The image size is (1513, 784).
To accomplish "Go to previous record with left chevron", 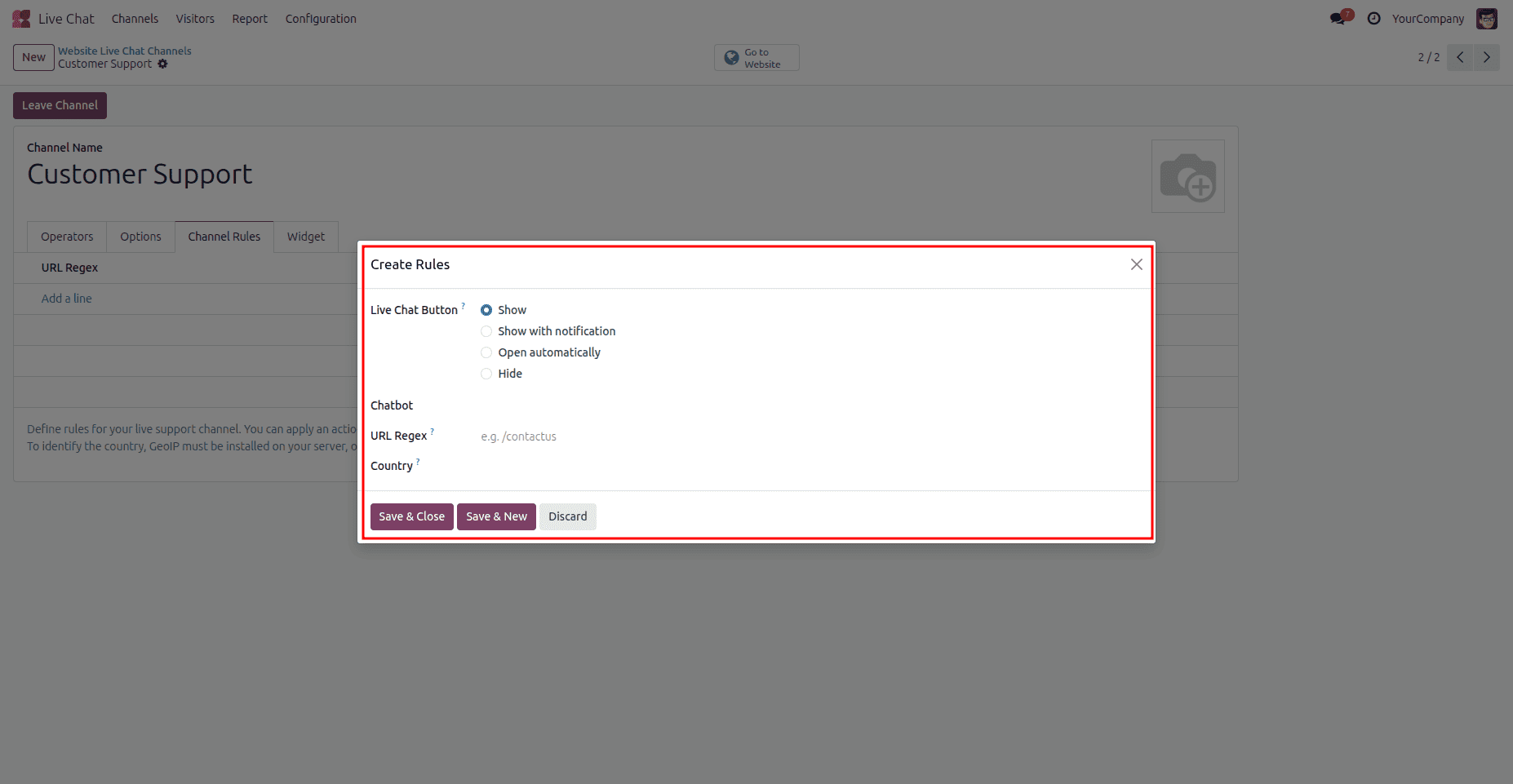I will [1460, 57].
